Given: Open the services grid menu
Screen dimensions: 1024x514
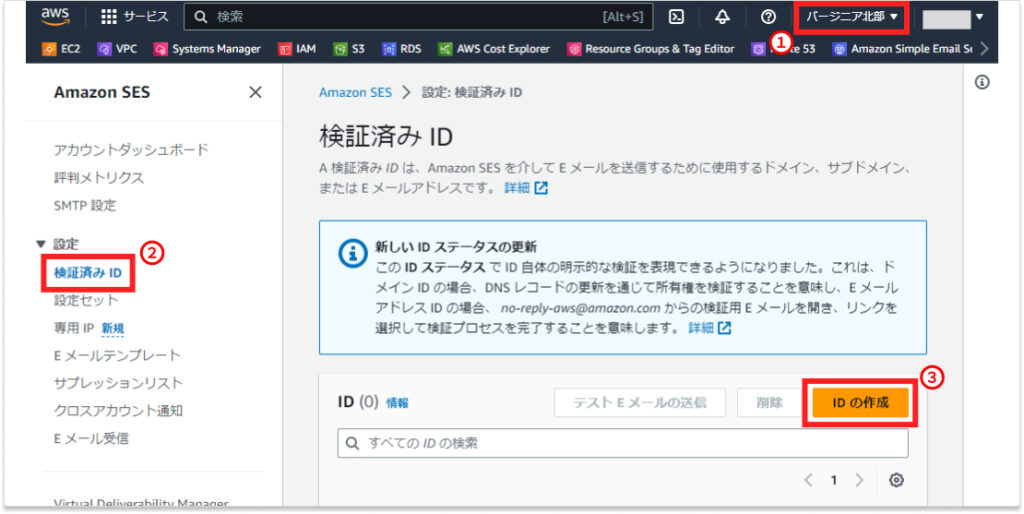Looking at the screenshot, I should pyautogui.click(x=108, y=17).
